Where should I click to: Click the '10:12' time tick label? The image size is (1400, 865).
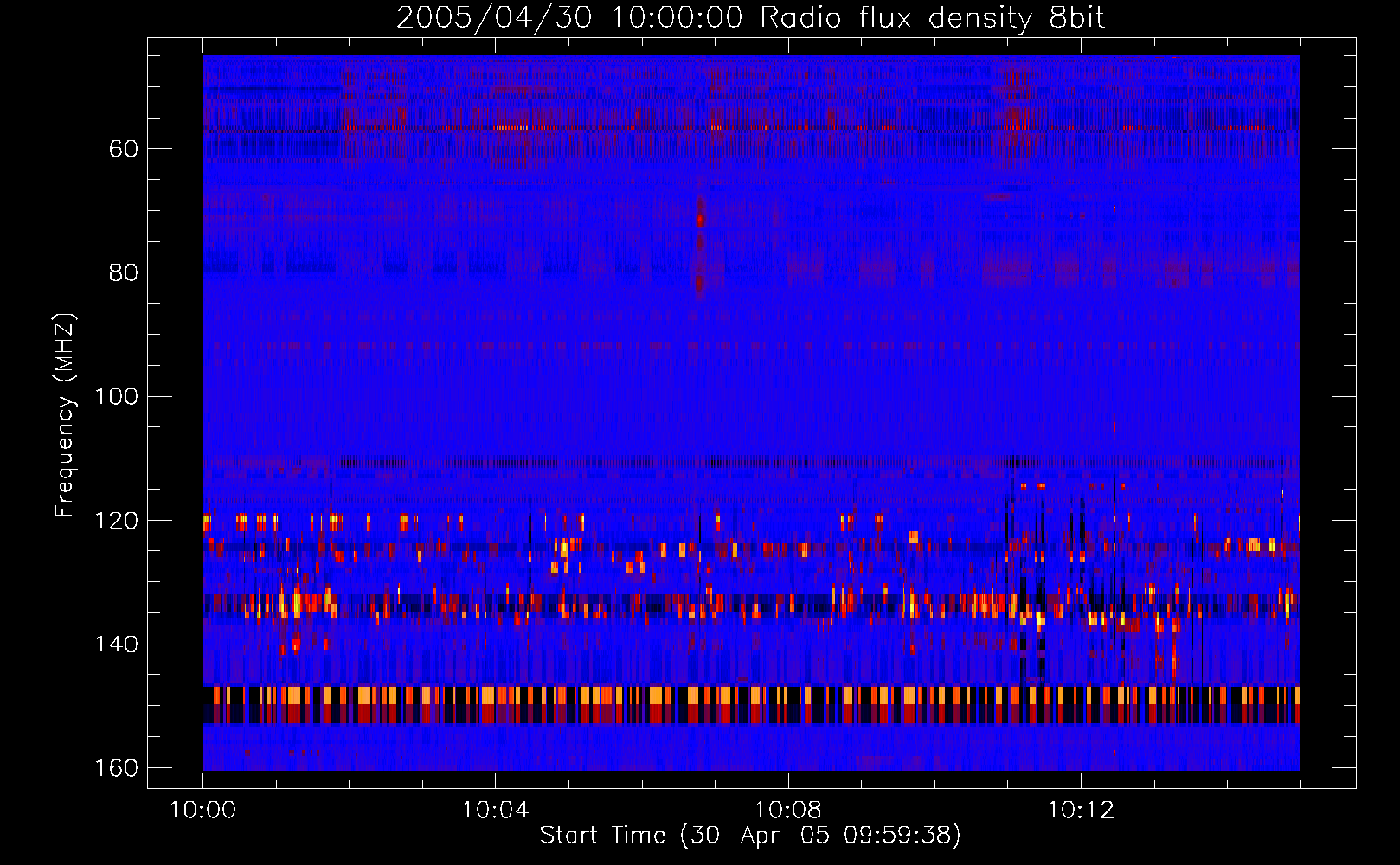coord(1080,811)
